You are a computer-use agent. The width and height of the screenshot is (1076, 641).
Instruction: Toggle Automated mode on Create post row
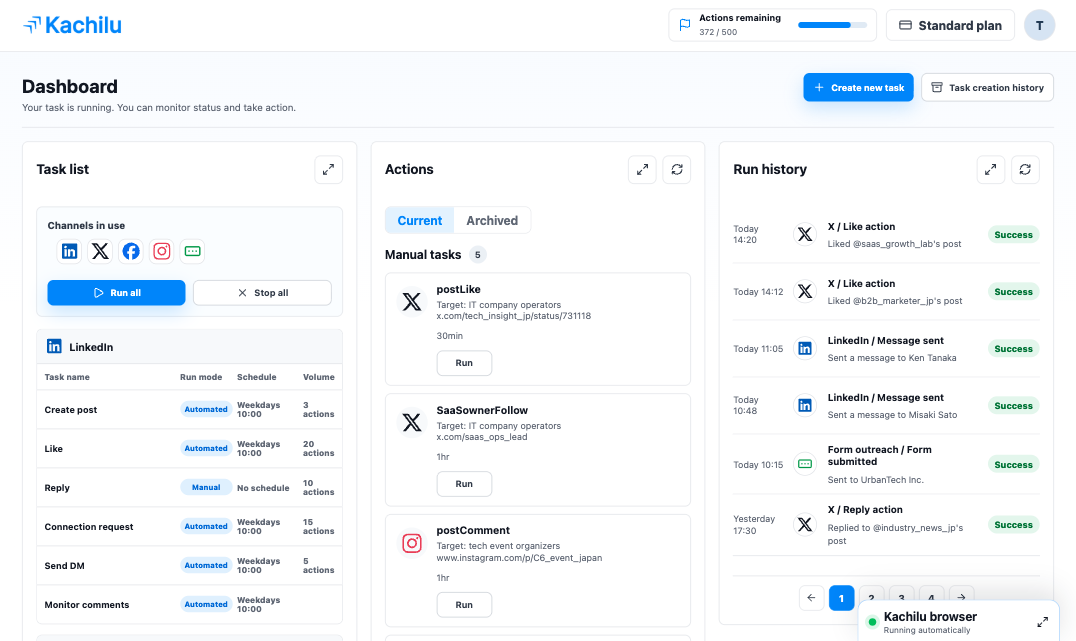pos(206,409)
